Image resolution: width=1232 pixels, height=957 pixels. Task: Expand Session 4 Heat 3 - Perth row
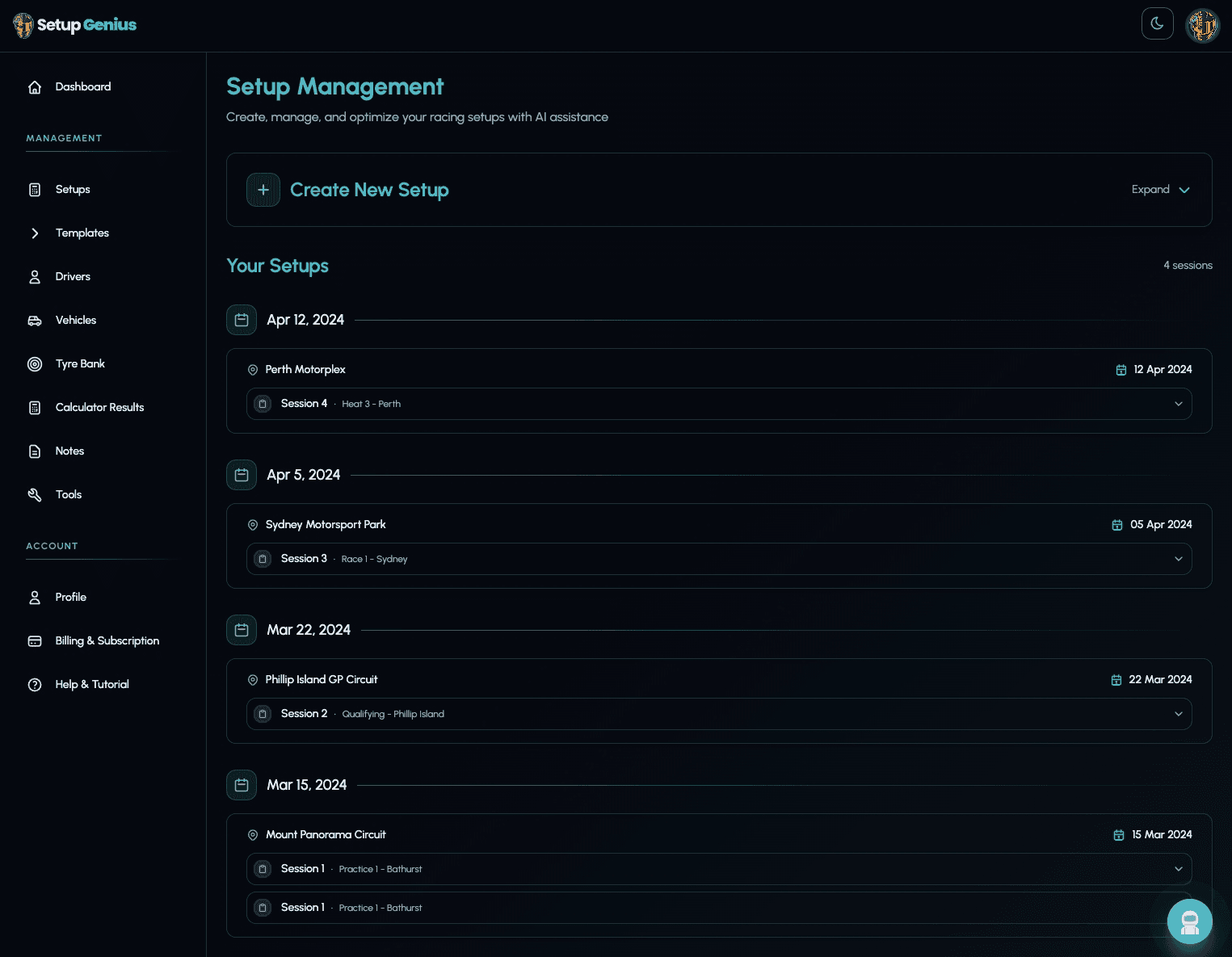tap(719, 404)
